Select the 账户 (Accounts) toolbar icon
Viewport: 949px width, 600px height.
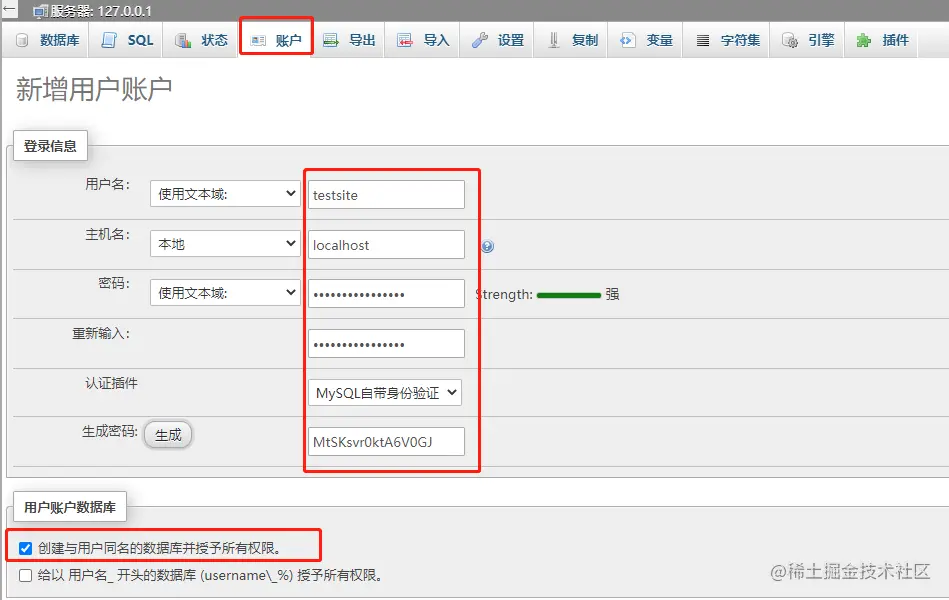tap(276, 41)
